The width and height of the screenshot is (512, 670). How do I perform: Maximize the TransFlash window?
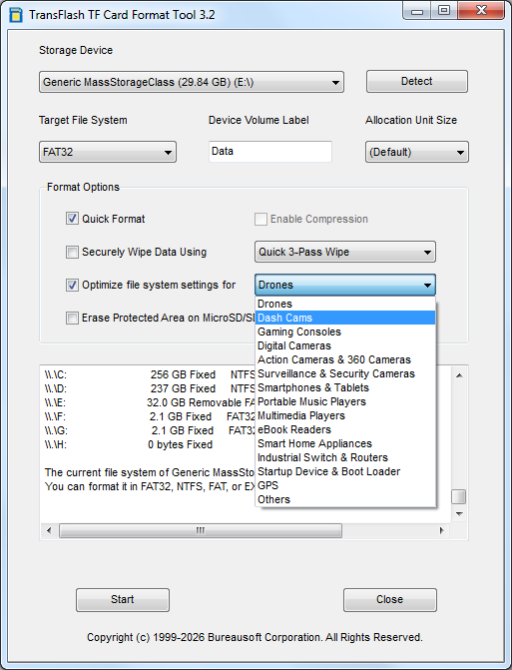(444, 11)
